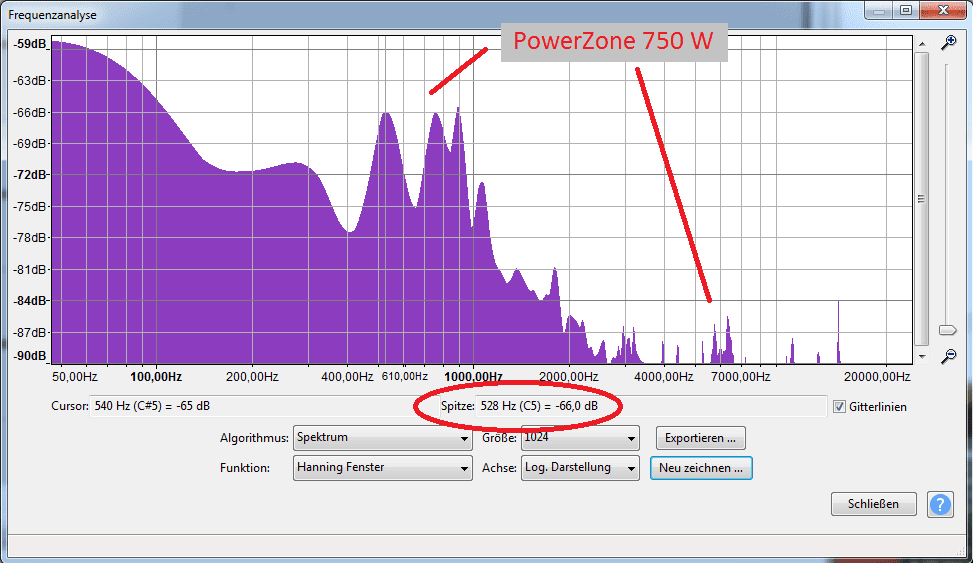Click the scrollbar down arrow beside graph
Screen dimensions: 973x563
click(x=921, y=356)
